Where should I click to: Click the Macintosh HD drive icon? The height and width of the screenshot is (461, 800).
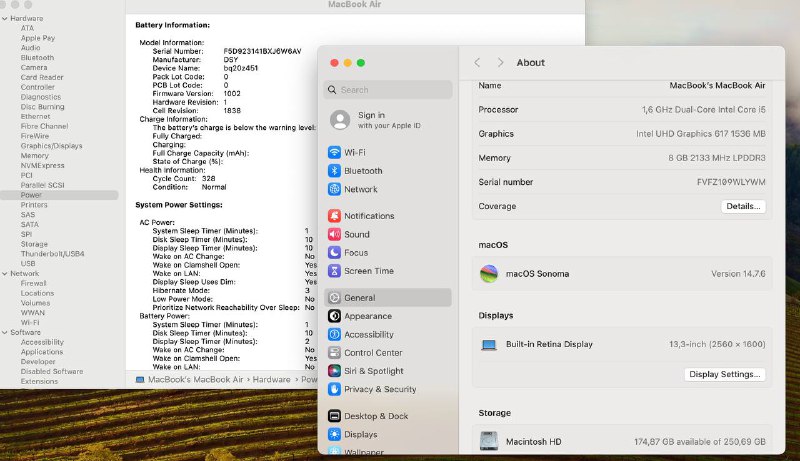point(489,441)
